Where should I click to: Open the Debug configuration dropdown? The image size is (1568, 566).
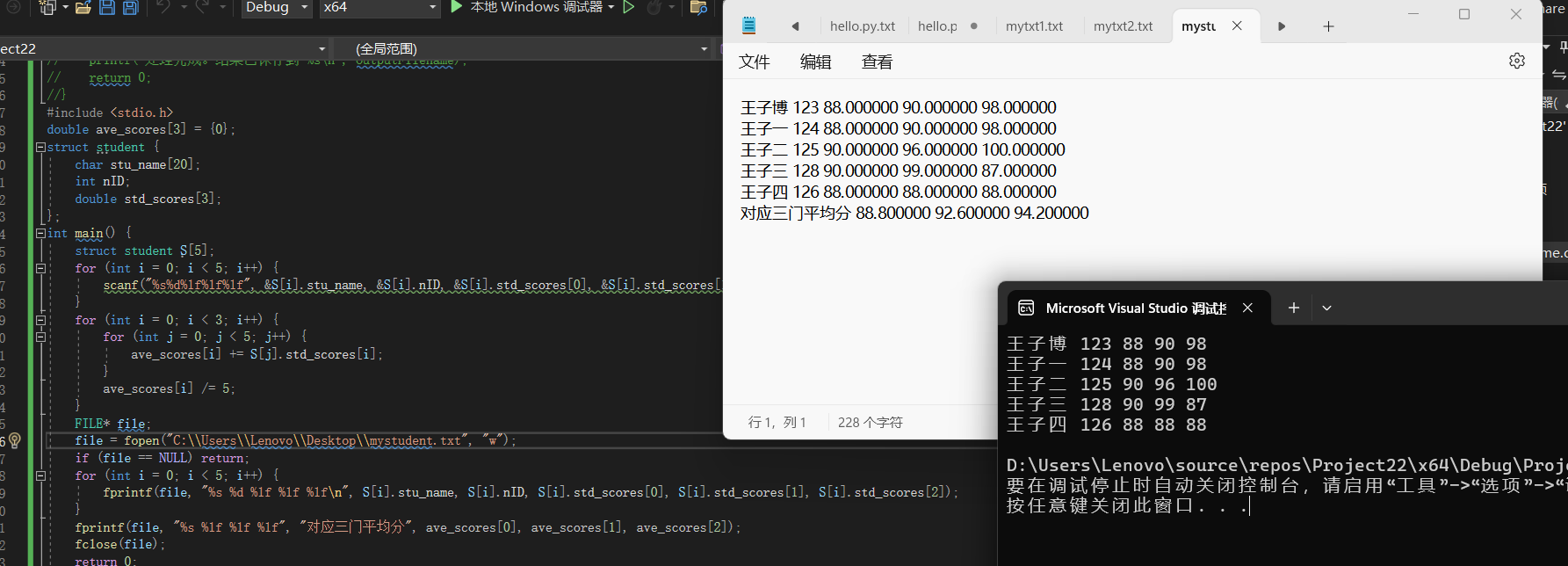tap(276, 7)
